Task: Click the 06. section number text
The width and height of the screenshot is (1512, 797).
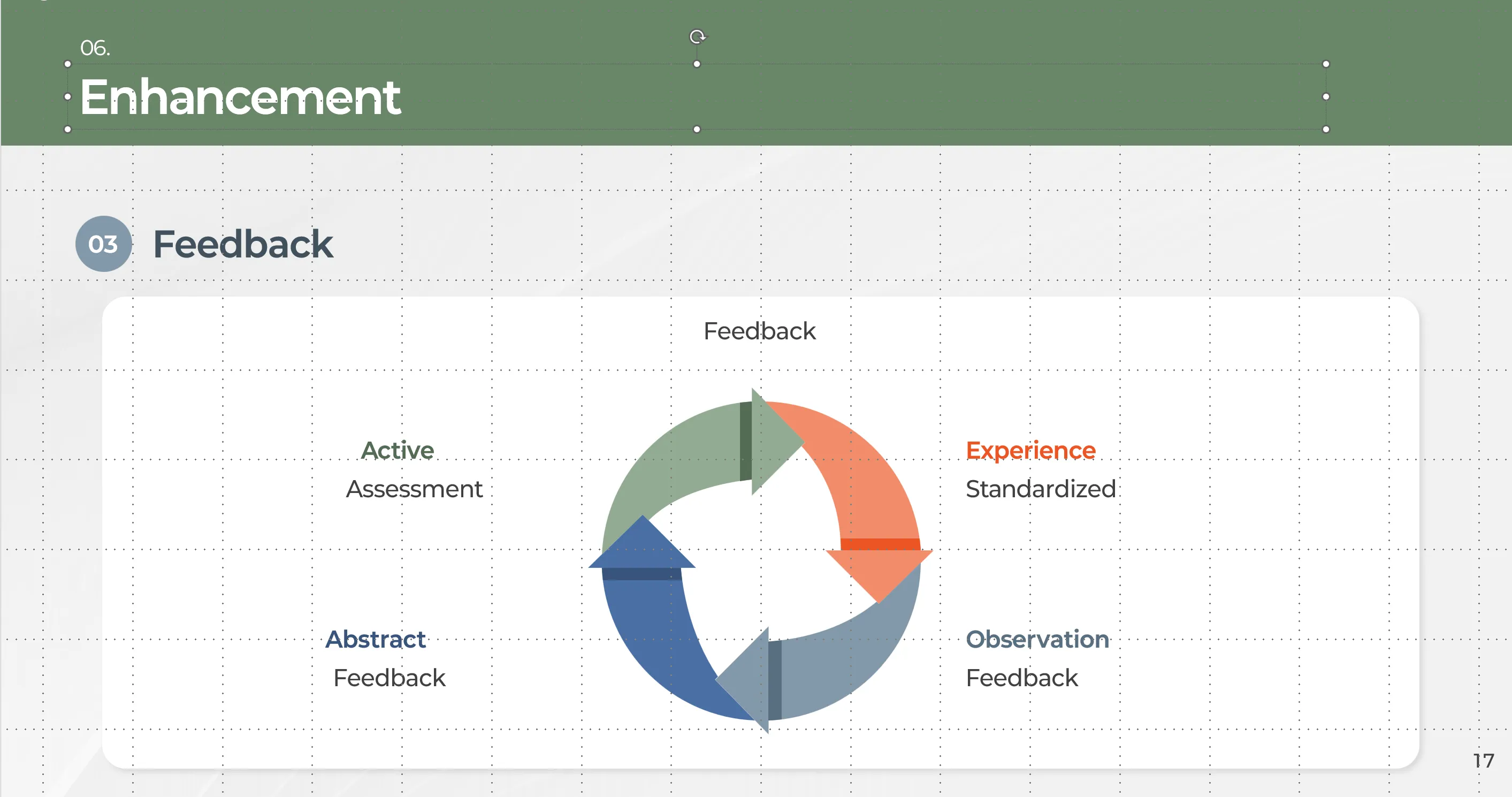Action: coord(95,48)
